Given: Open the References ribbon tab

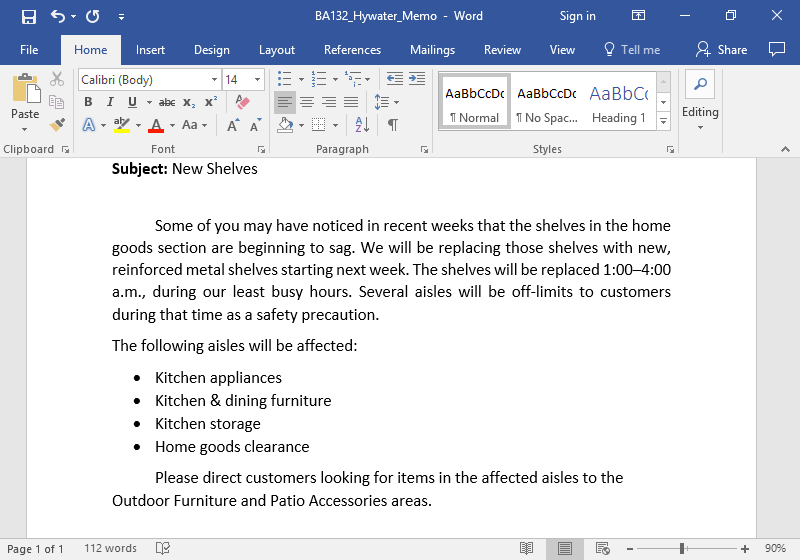Looking at the screenshot, I should point(352,50).
